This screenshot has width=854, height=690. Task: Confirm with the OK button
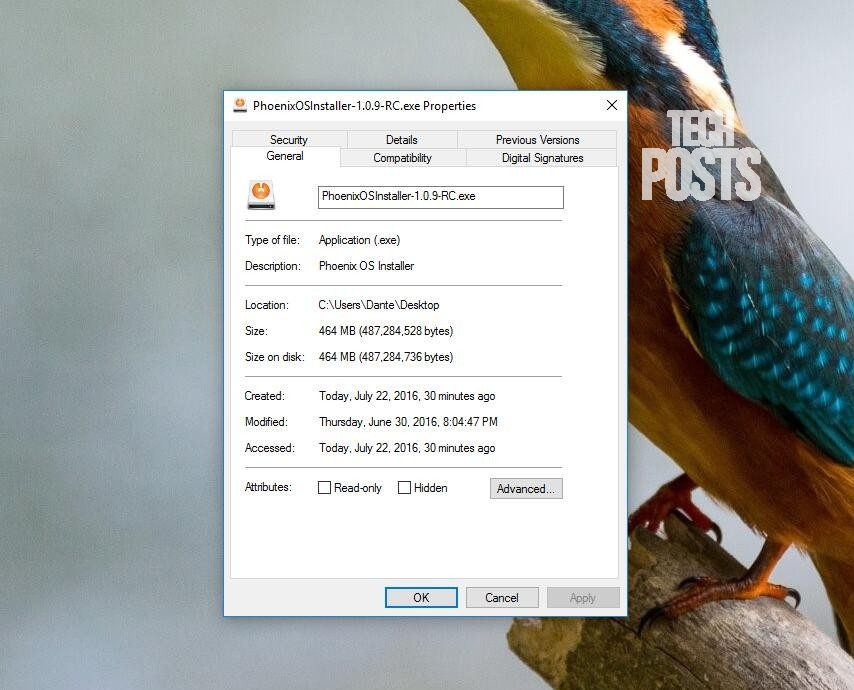click(x=421, y=597)
